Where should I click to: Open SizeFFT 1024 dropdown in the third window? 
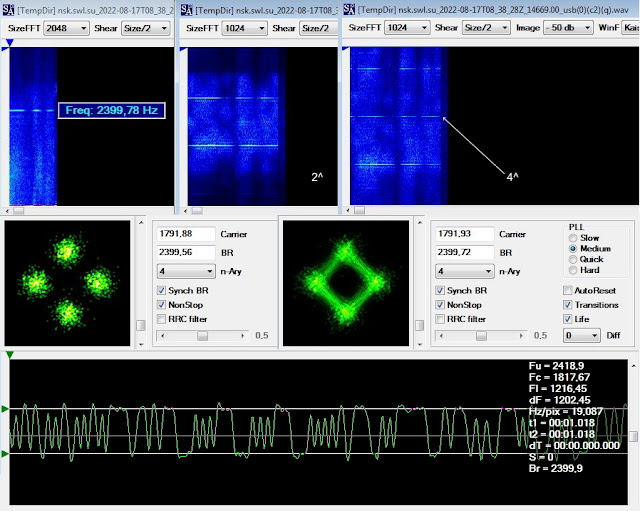(x=407, y=28)
